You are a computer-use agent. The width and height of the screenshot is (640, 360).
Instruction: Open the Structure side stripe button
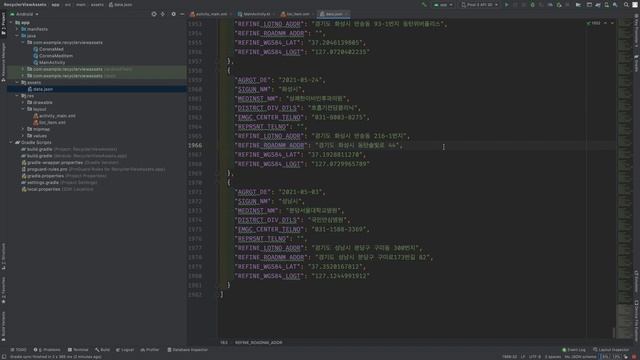click(3, 256)
